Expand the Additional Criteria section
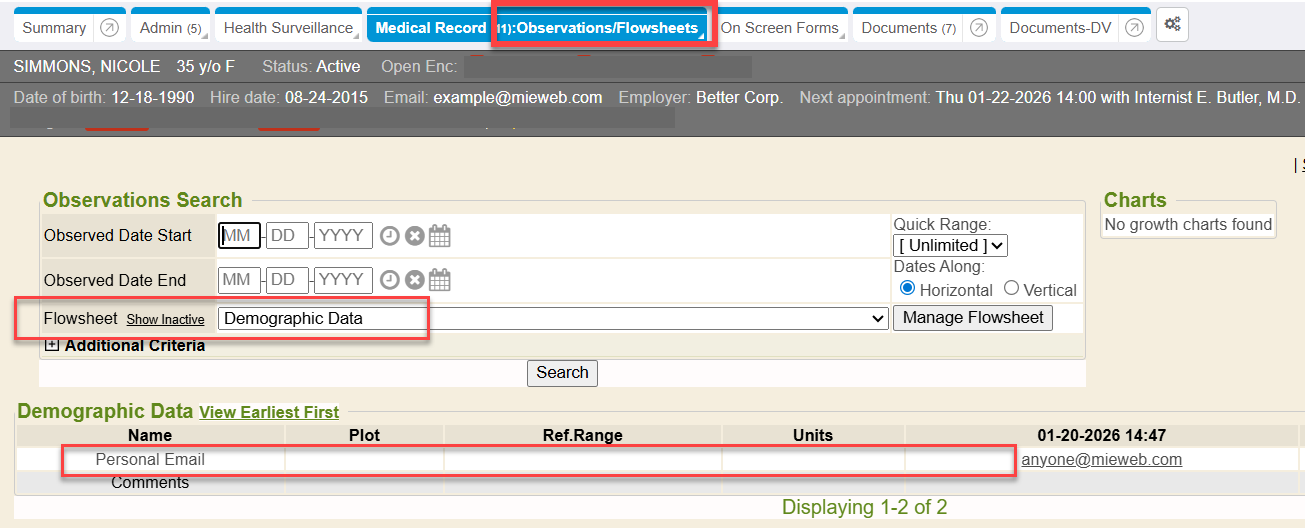The image size is (1305, 528). [53, 345]
